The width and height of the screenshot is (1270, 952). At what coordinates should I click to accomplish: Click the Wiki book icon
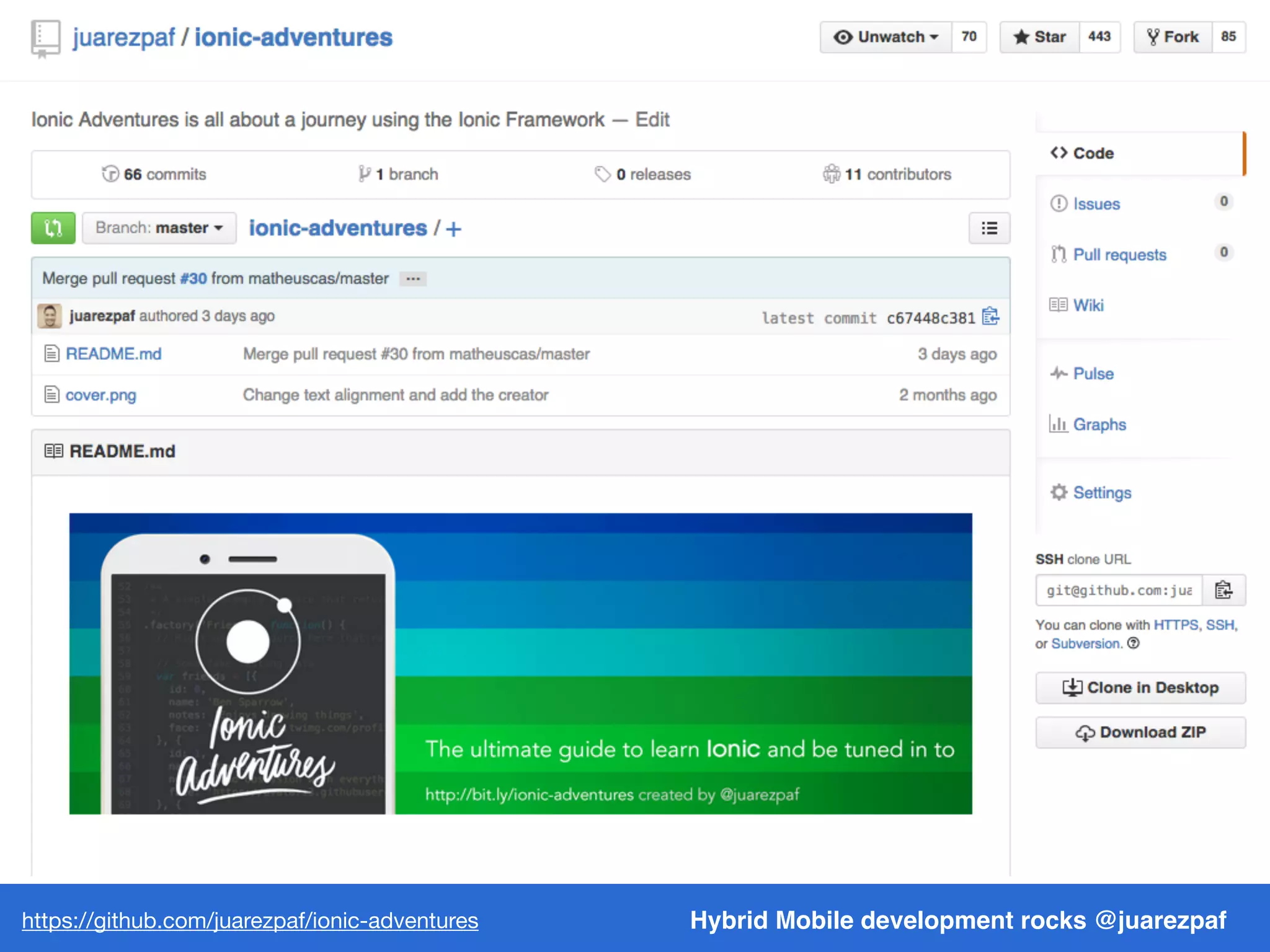[1059, 304]
